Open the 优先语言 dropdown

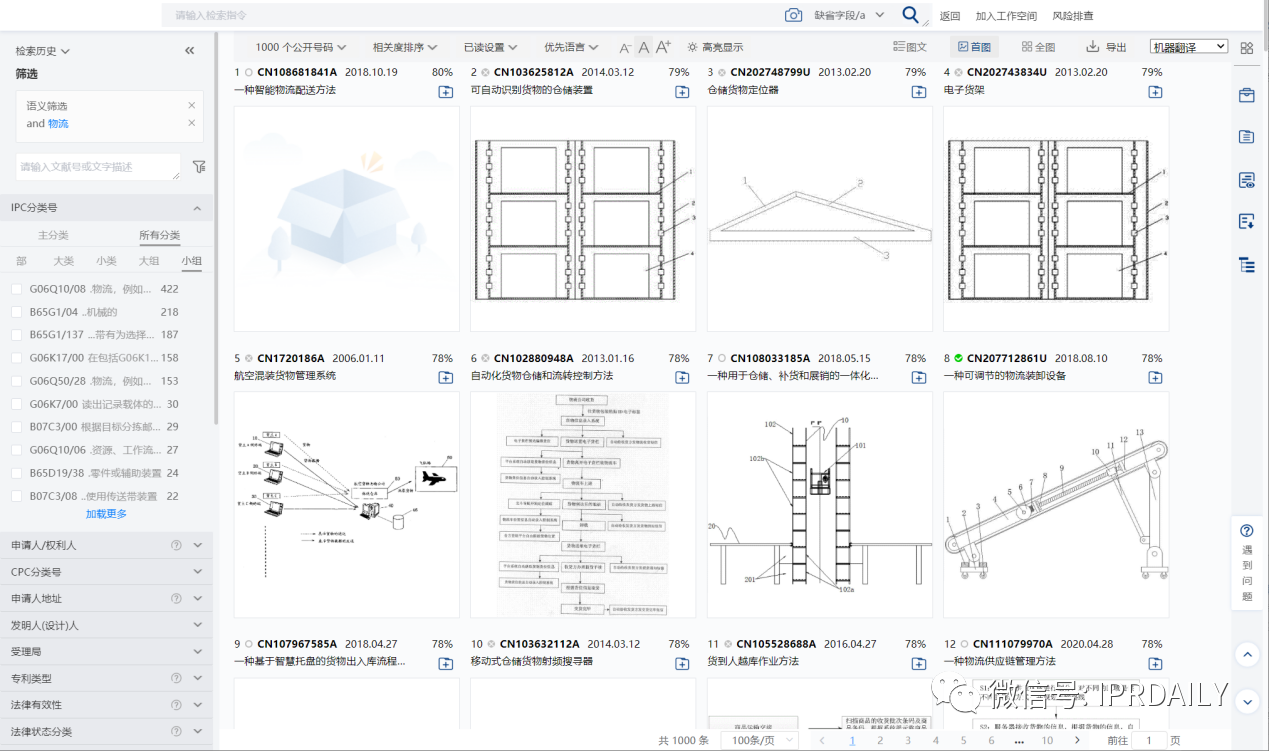(571, 47)
